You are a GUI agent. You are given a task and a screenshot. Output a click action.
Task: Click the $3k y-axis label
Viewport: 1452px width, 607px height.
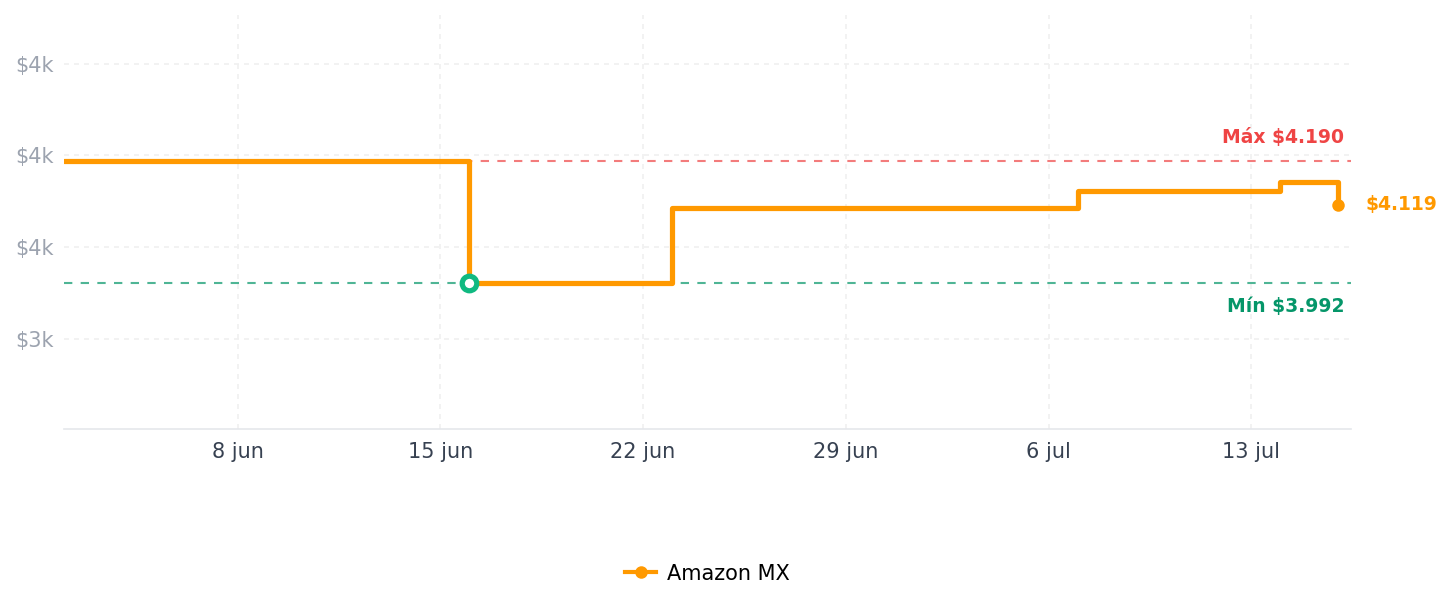(34, 340)
